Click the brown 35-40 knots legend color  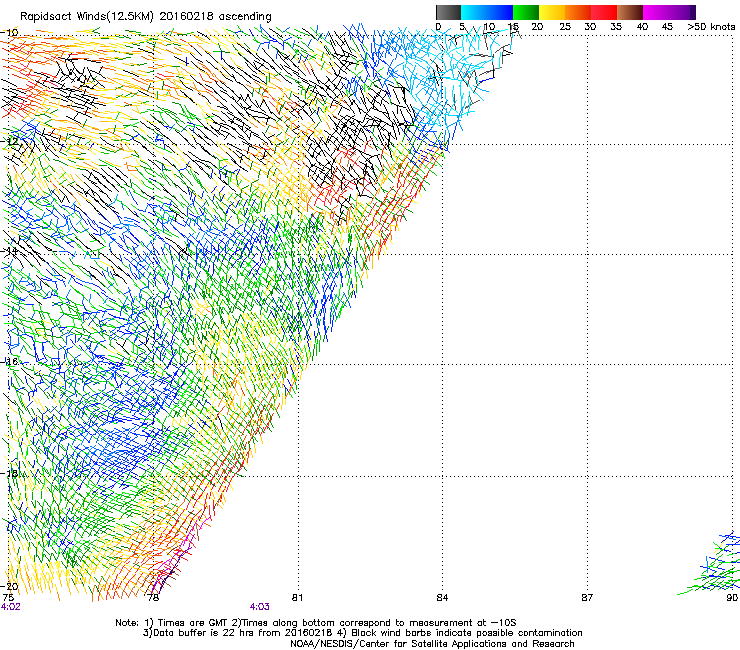(x=630, y=12)
